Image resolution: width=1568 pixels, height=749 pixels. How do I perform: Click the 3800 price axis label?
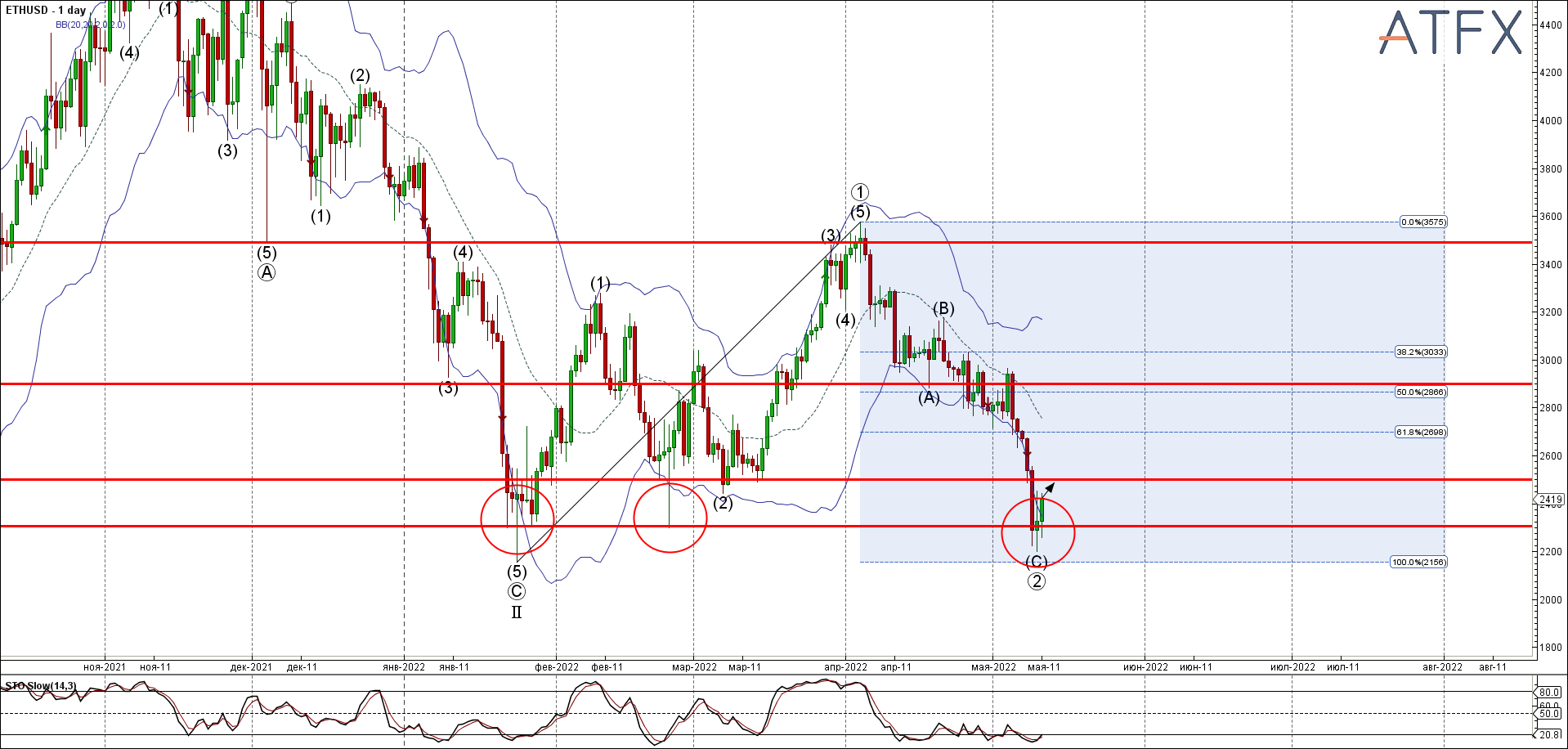(x=1550, y=168)
